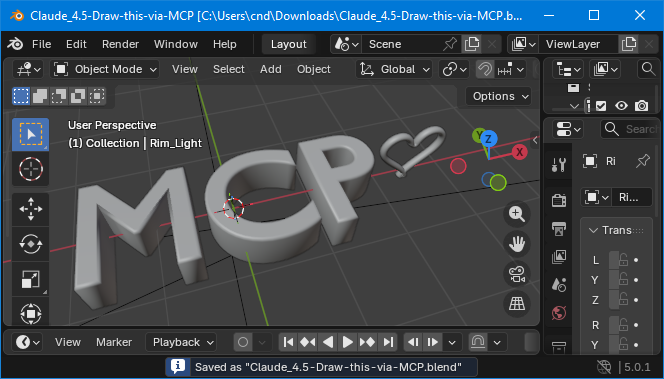Open the timeline Marker menu

pyautogui.click(x=114, y=342)
